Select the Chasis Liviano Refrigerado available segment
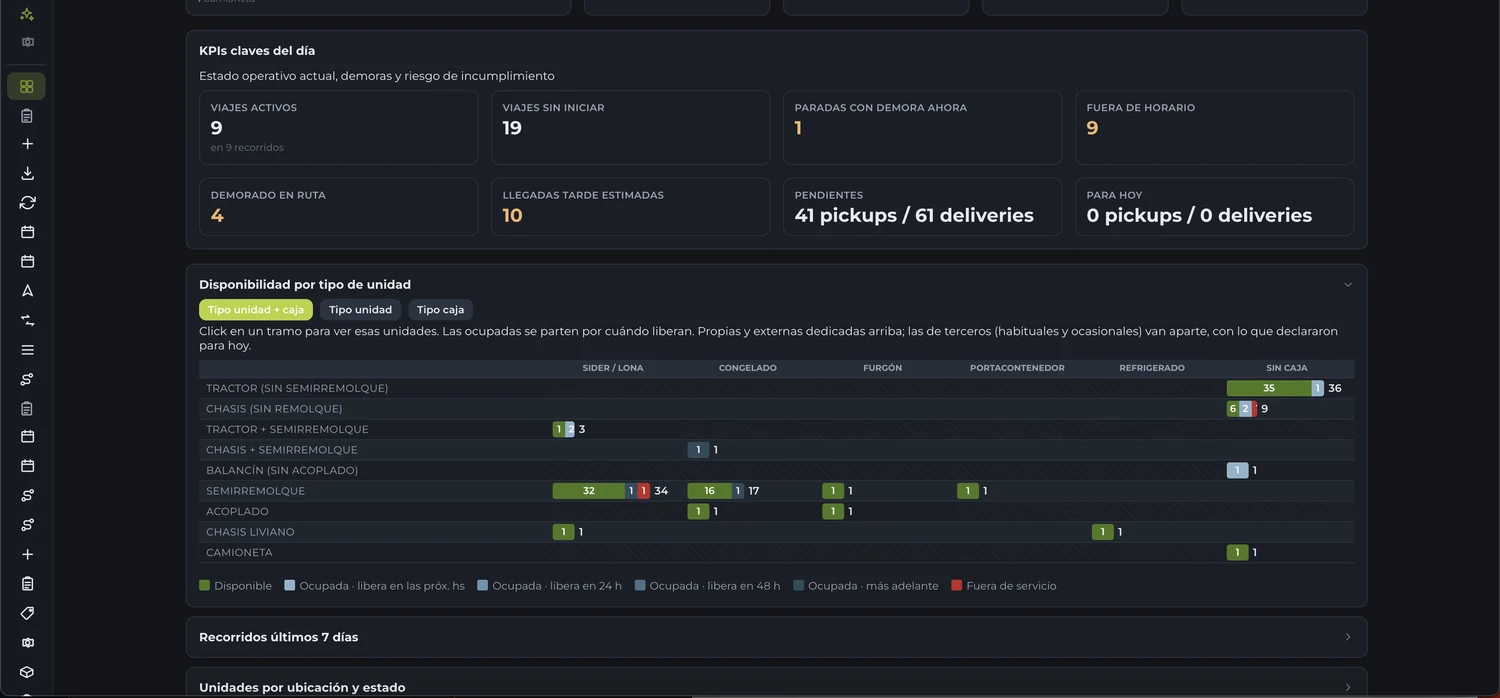 coord(1103,532)
